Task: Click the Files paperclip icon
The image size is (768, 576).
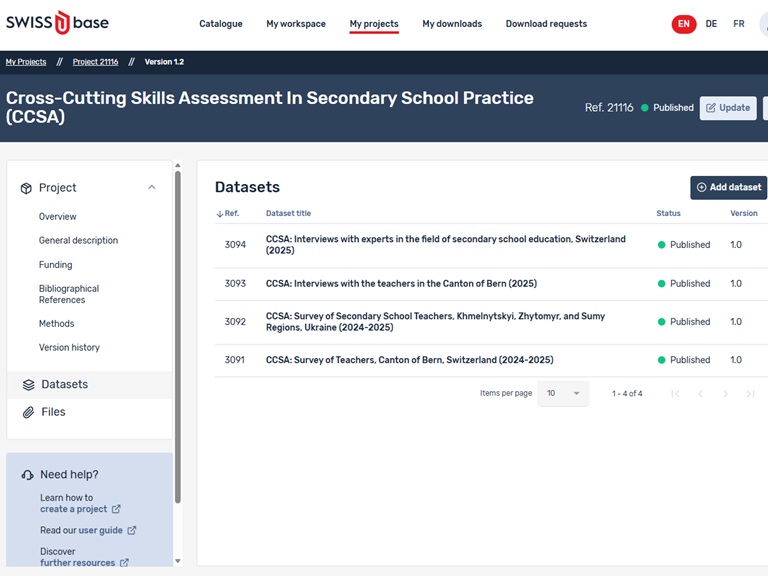Action: tap(28, 412)
